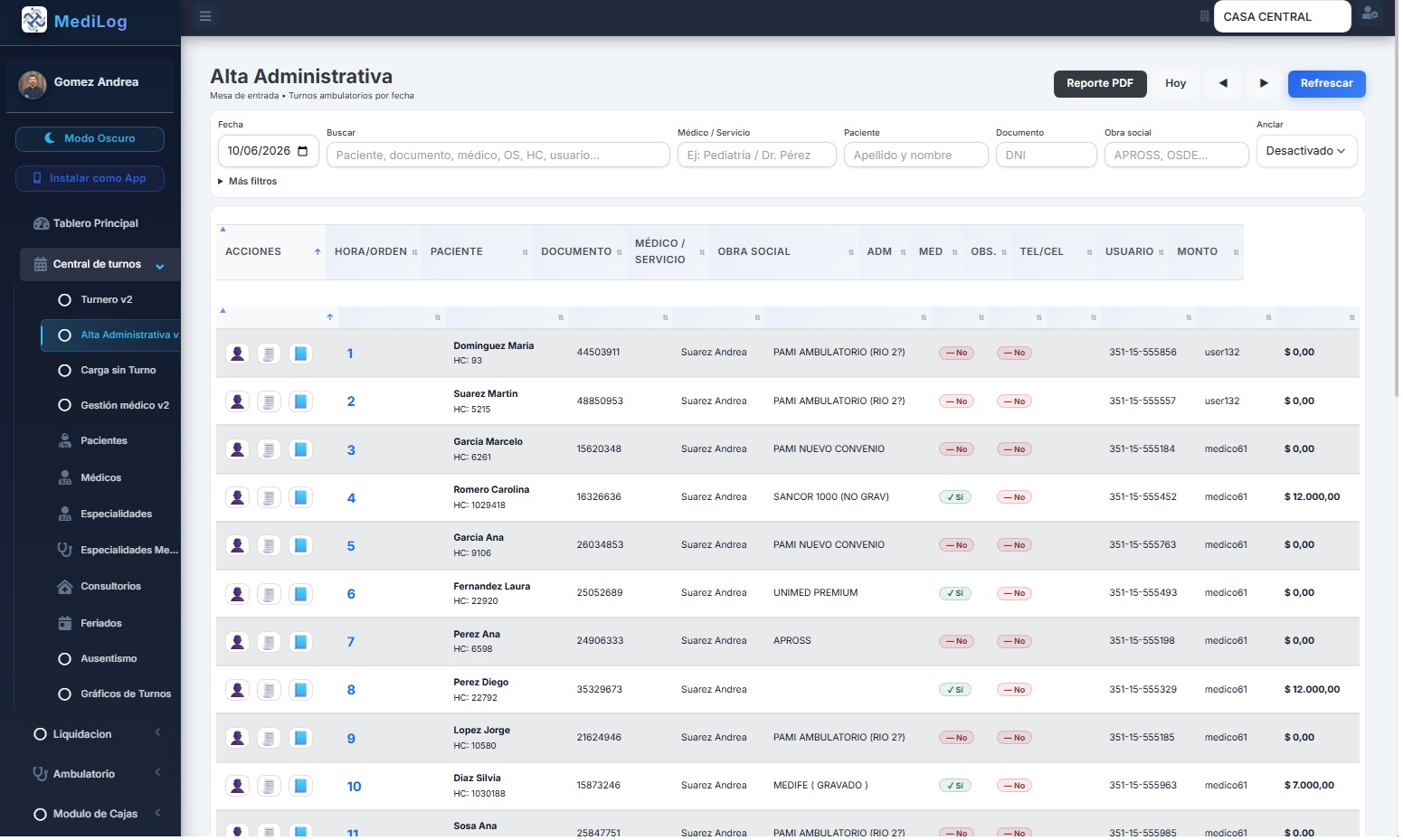Open patient profile icon for Suarez Martin

pyautogui.click(x=237, y=401)
